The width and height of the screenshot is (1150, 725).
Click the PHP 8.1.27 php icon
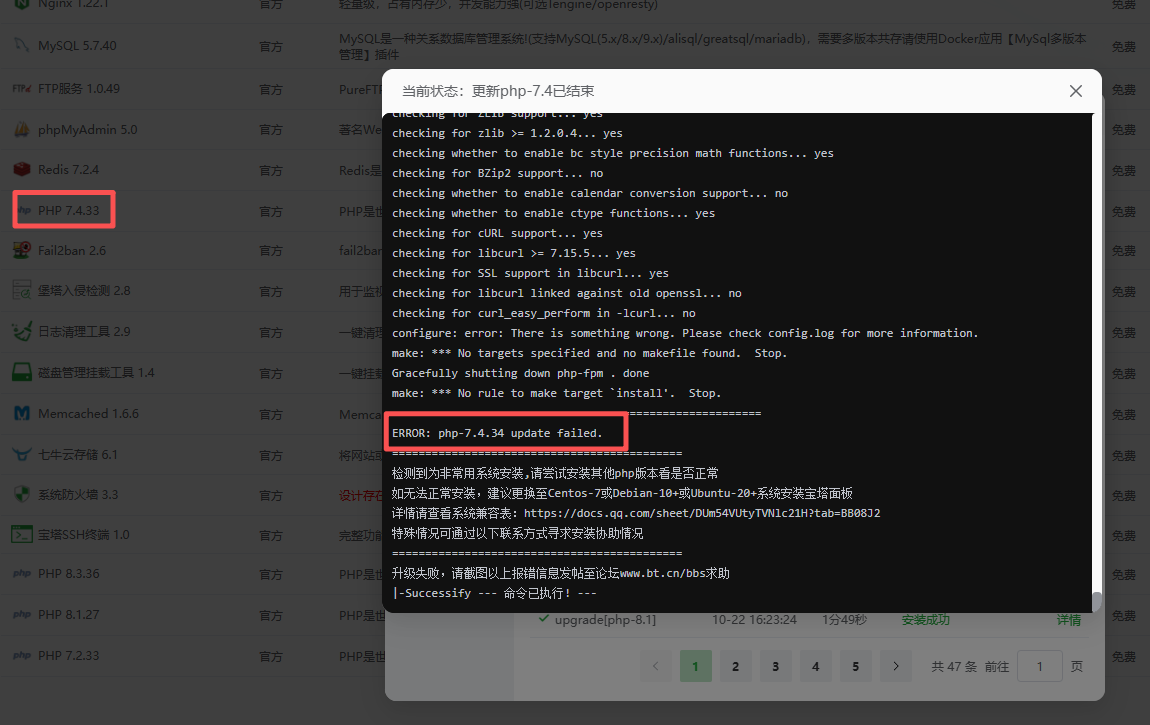tap(22, 615)
